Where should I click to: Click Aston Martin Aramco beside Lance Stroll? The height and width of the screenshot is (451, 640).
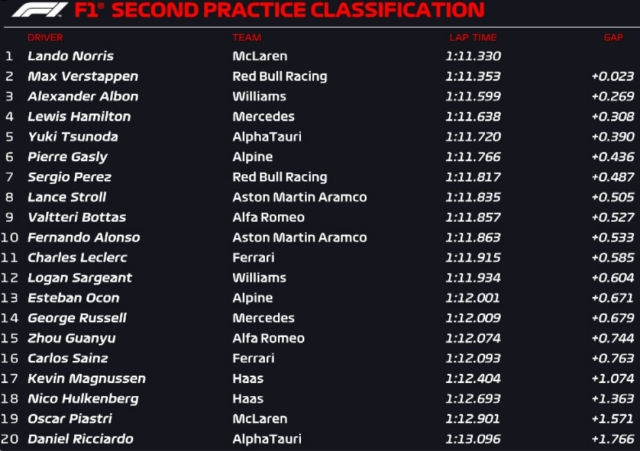click(x=299, y=197)
